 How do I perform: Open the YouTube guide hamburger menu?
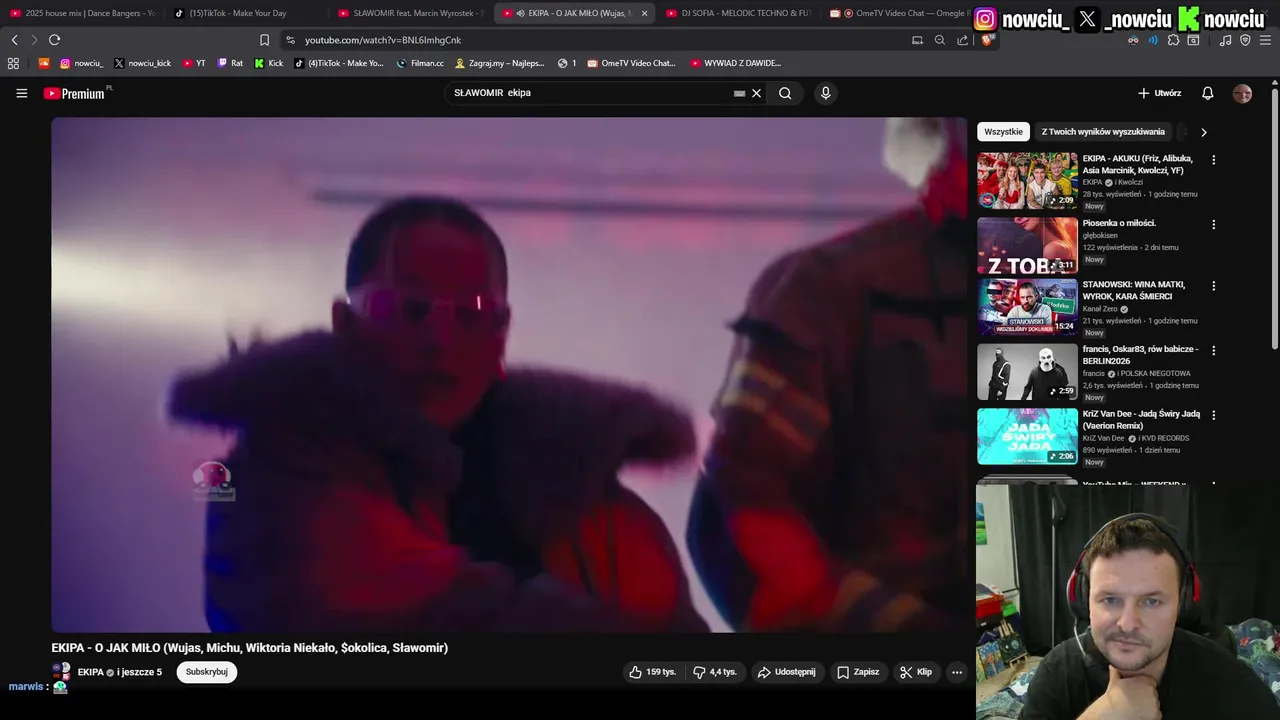coord(21,93)
